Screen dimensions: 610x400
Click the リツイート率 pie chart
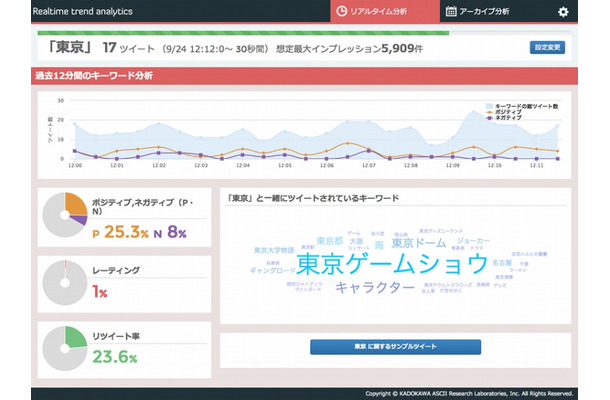pos(65,348)
